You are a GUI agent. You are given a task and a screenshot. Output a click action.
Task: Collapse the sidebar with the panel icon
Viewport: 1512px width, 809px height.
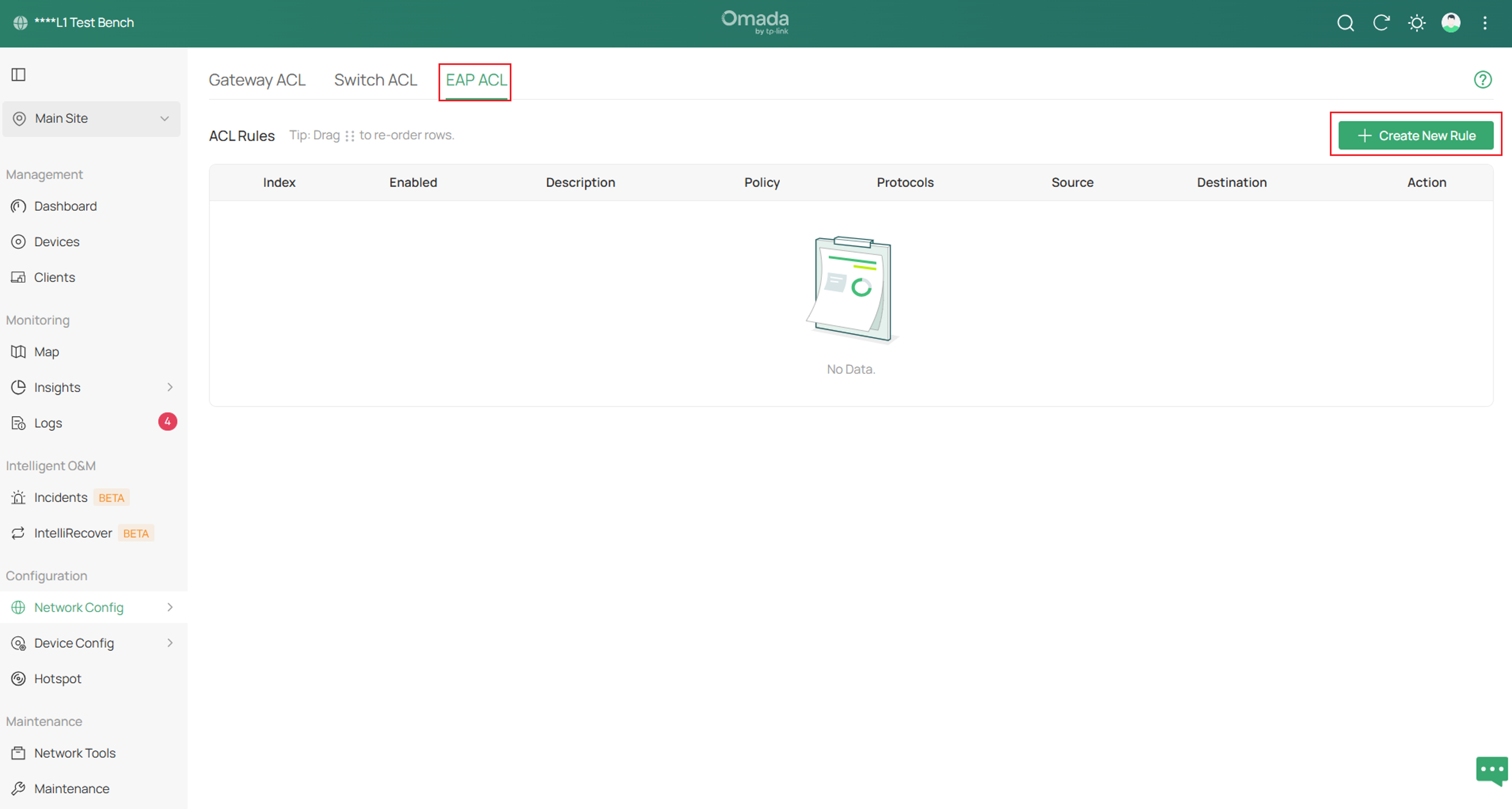tap(19, 74)
